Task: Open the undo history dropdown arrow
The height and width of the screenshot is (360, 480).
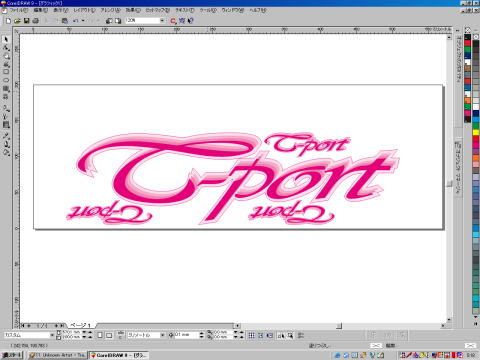Action: pos(83,21)
